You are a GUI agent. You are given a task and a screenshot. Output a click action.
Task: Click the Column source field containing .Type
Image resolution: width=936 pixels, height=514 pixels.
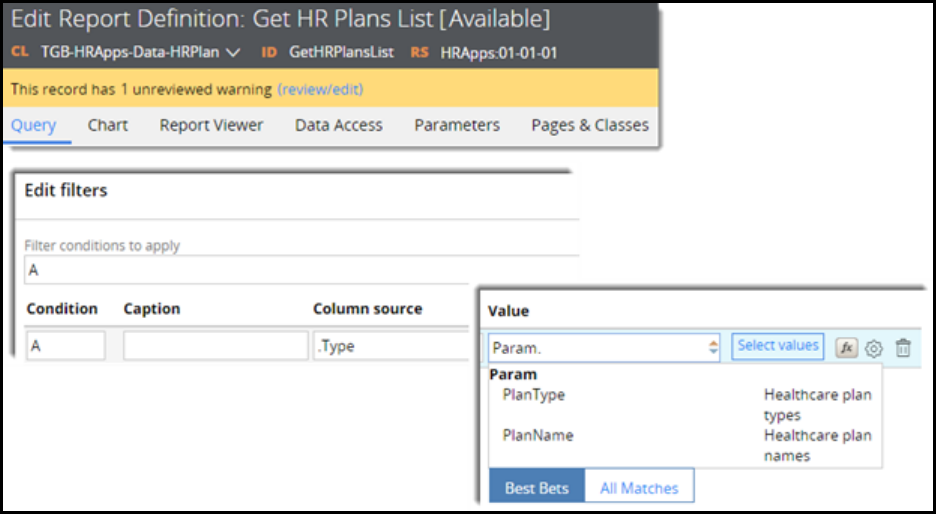pyautogui.click(x=390, y=346)
